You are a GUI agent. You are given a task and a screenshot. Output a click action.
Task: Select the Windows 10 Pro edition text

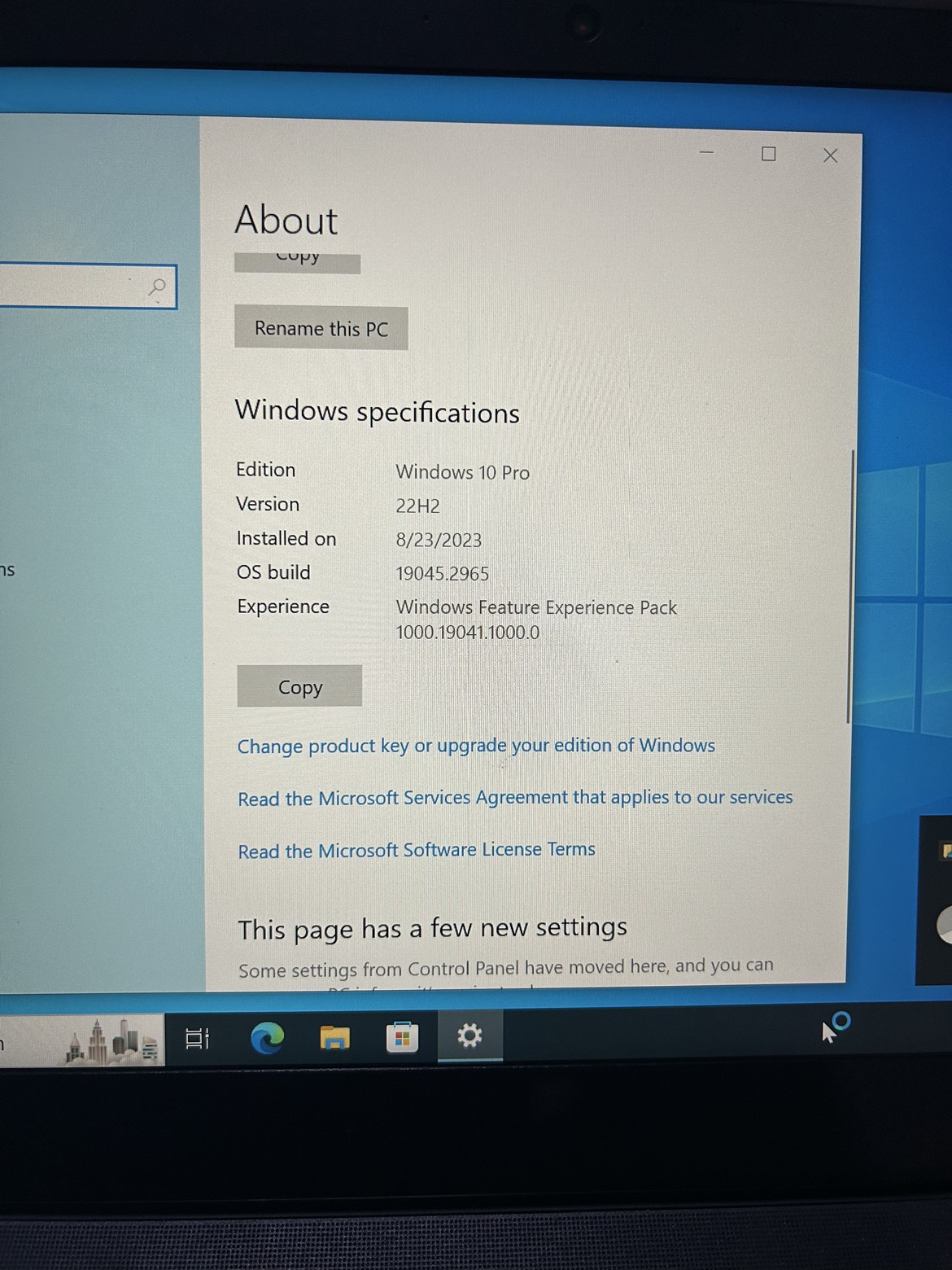(x=462, y=472)
